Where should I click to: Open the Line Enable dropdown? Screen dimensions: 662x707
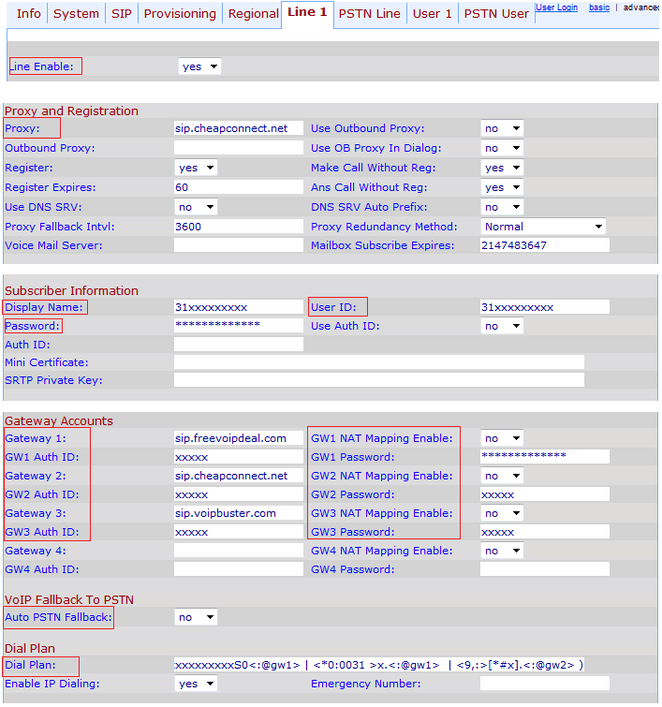pos(199,66)
